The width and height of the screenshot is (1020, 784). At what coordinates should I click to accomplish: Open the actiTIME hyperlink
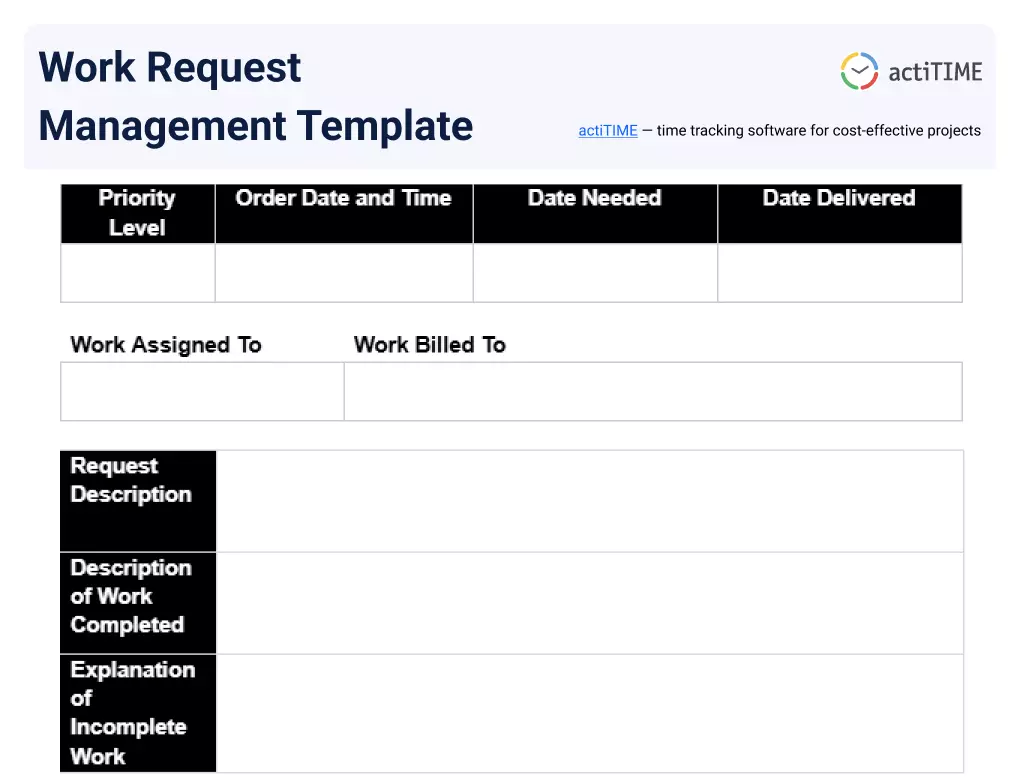coord(607,130)
